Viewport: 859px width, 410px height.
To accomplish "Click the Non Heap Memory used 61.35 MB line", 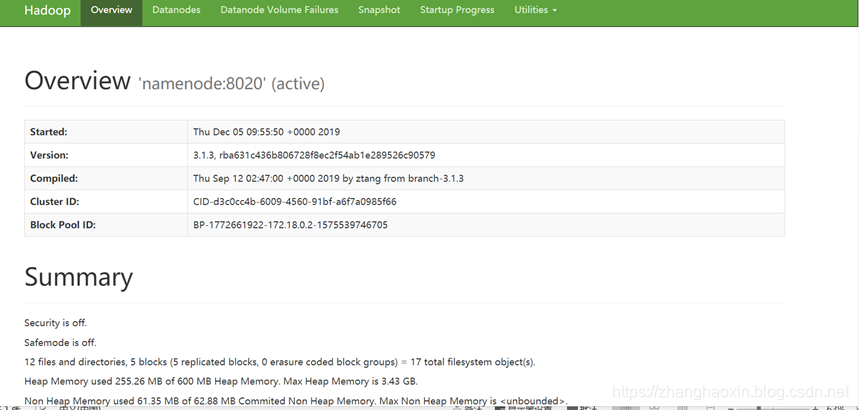I will point(296,401).
